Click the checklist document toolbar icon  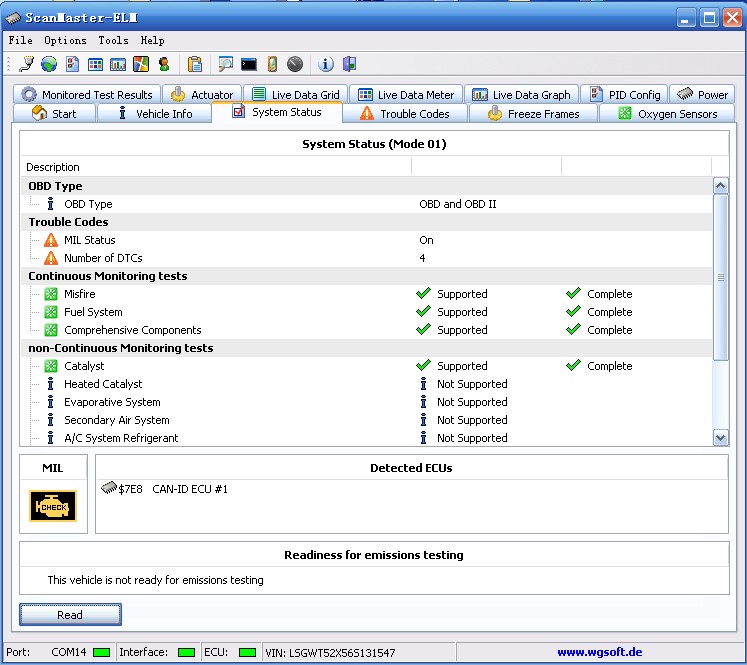point(72,64)
